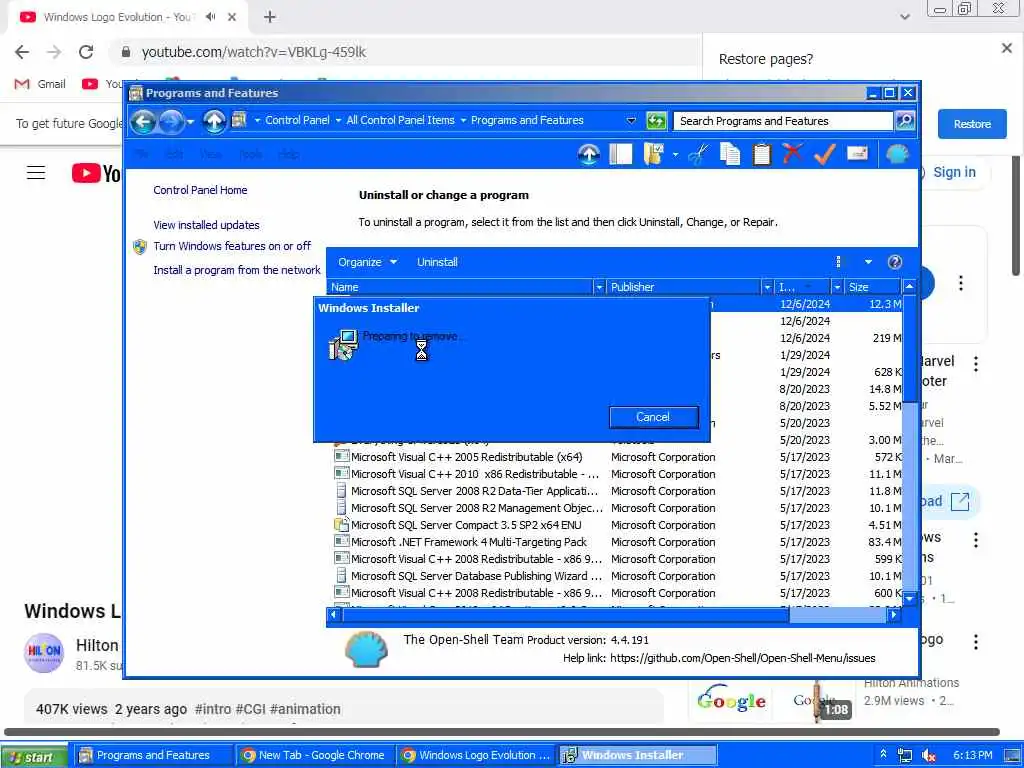This screenshot has width=1024, height=768.
Task: Open Turn Windows features on or off link
Action: tap(232, 246)
